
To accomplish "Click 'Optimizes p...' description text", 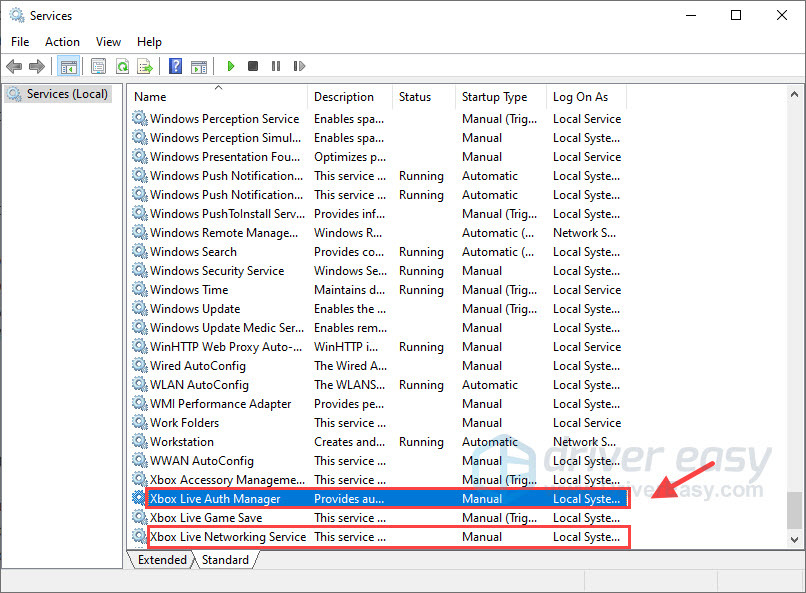I will 350,157.
